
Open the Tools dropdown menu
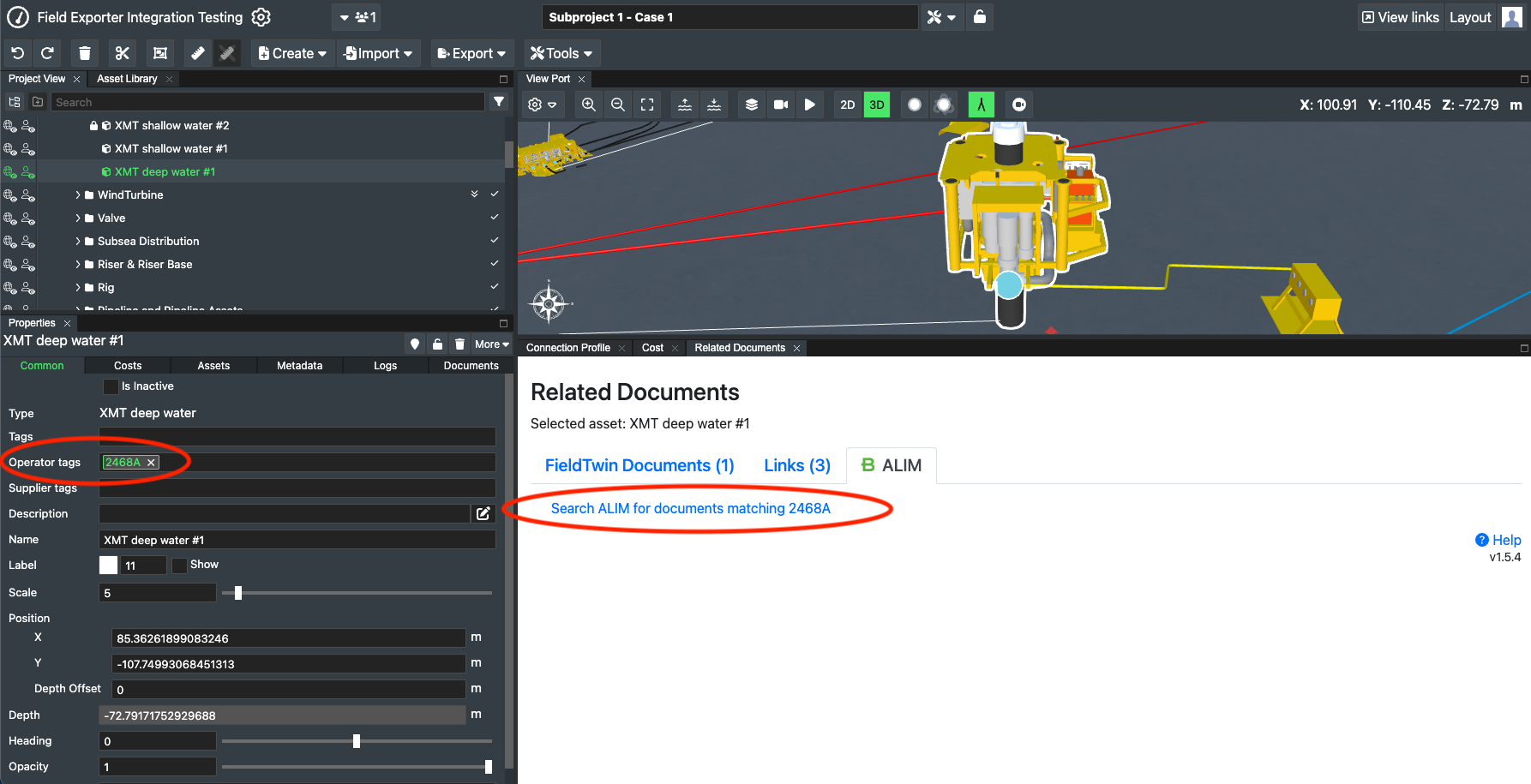point(561,53)
